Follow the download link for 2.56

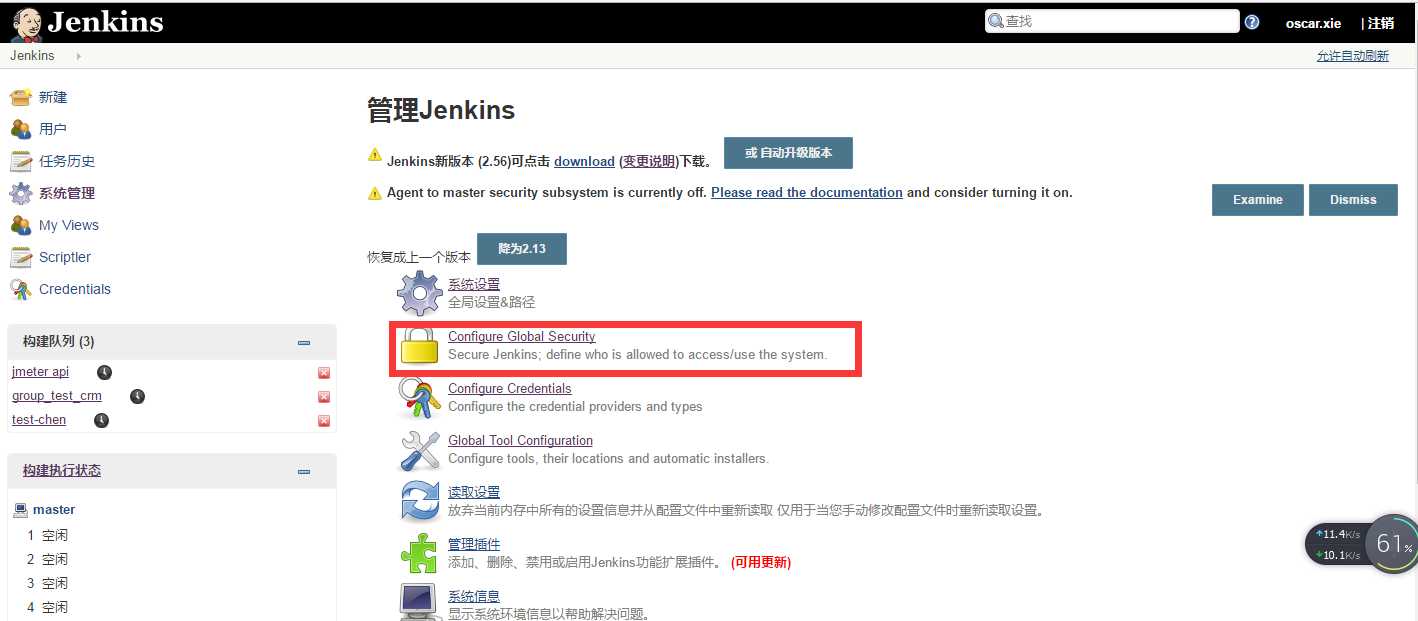tap(584, 161)
